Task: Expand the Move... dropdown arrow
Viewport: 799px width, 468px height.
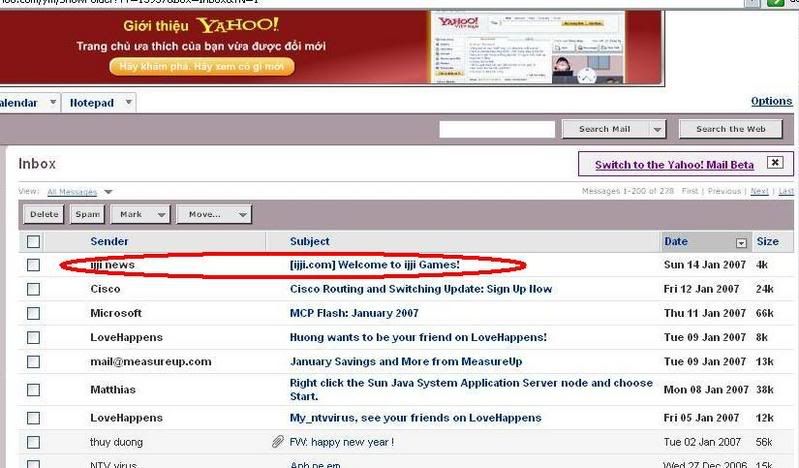Action: coord(243,215)
